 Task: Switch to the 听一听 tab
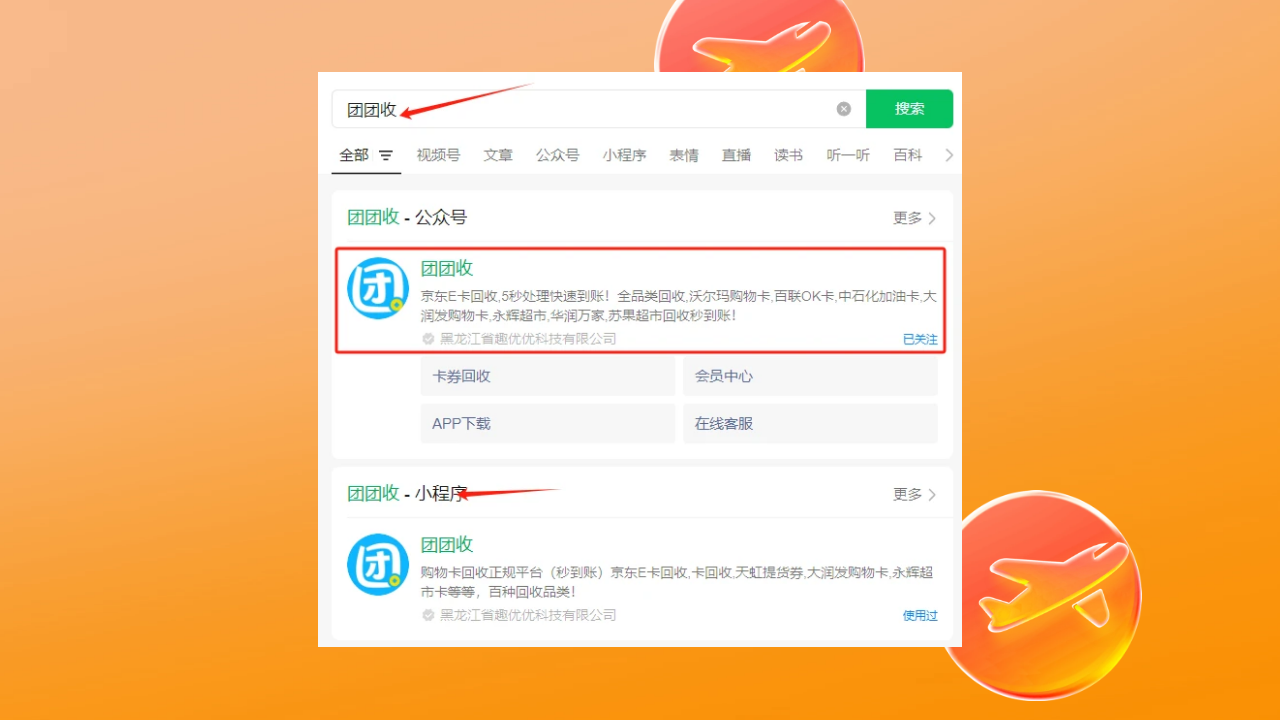848,155
